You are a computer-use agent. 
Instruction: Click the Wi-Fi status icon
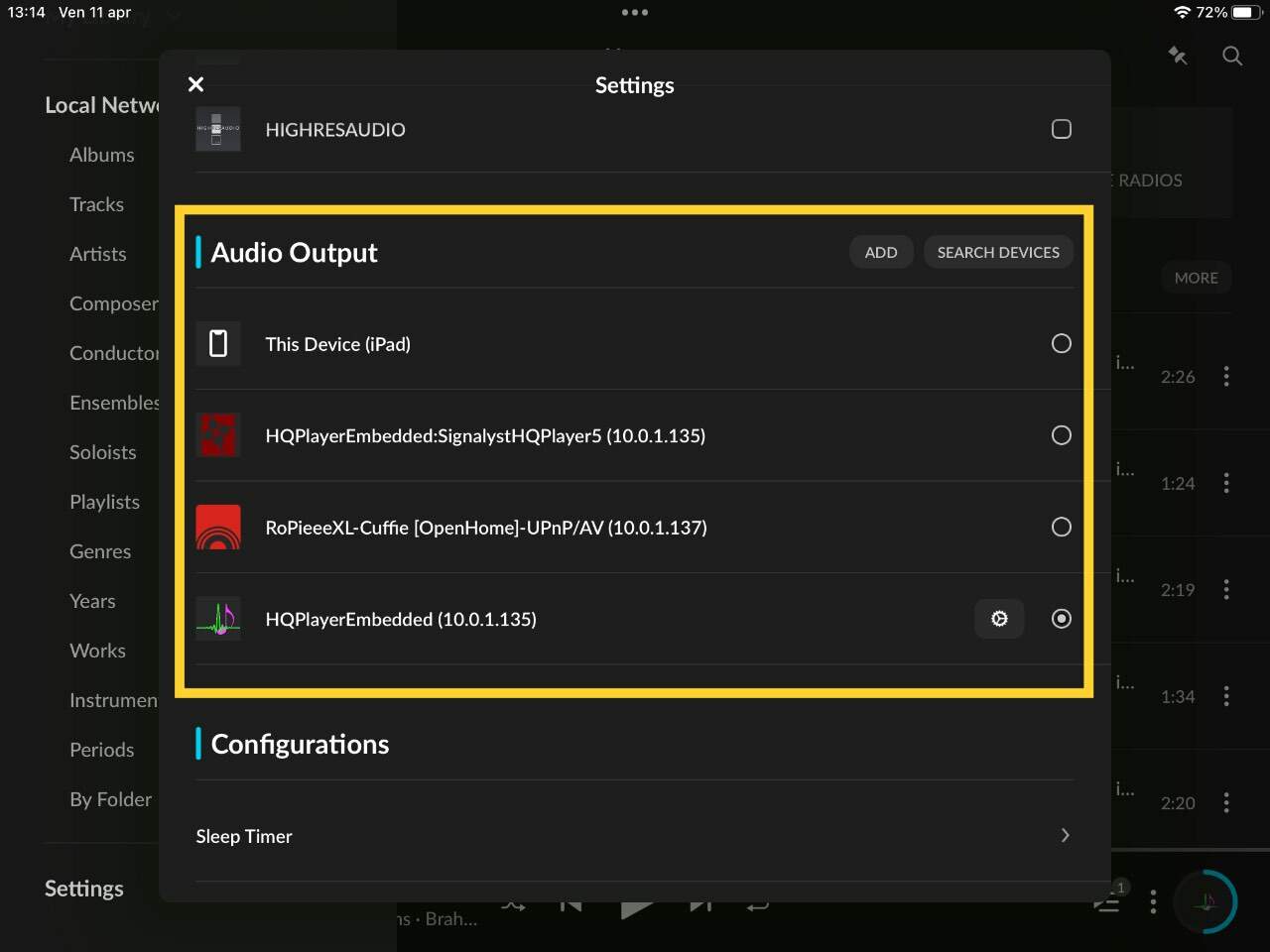click(1182, 12)
